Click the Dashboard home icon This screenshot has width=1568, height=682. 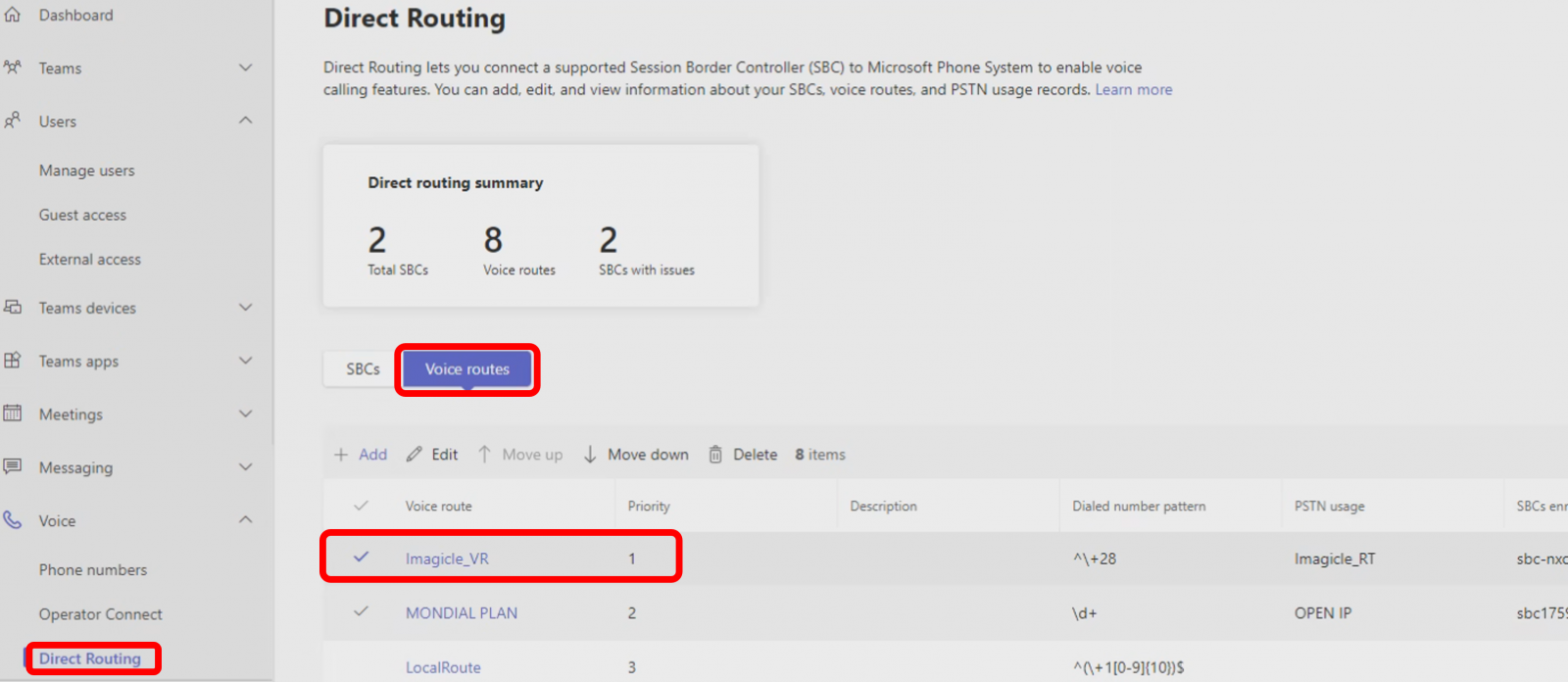click(13, 15)
